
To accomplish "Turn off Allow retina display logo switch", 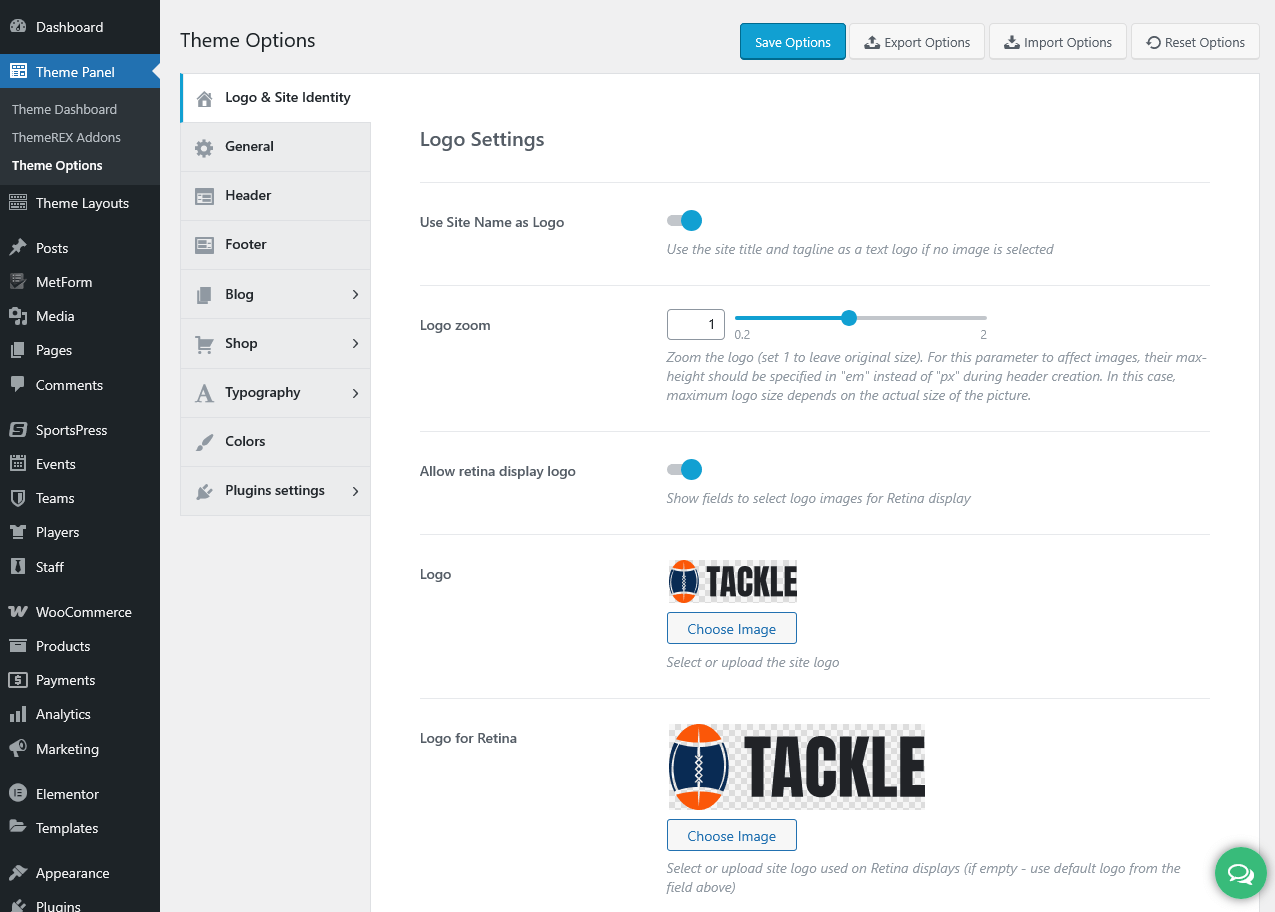I will [685, 470].
